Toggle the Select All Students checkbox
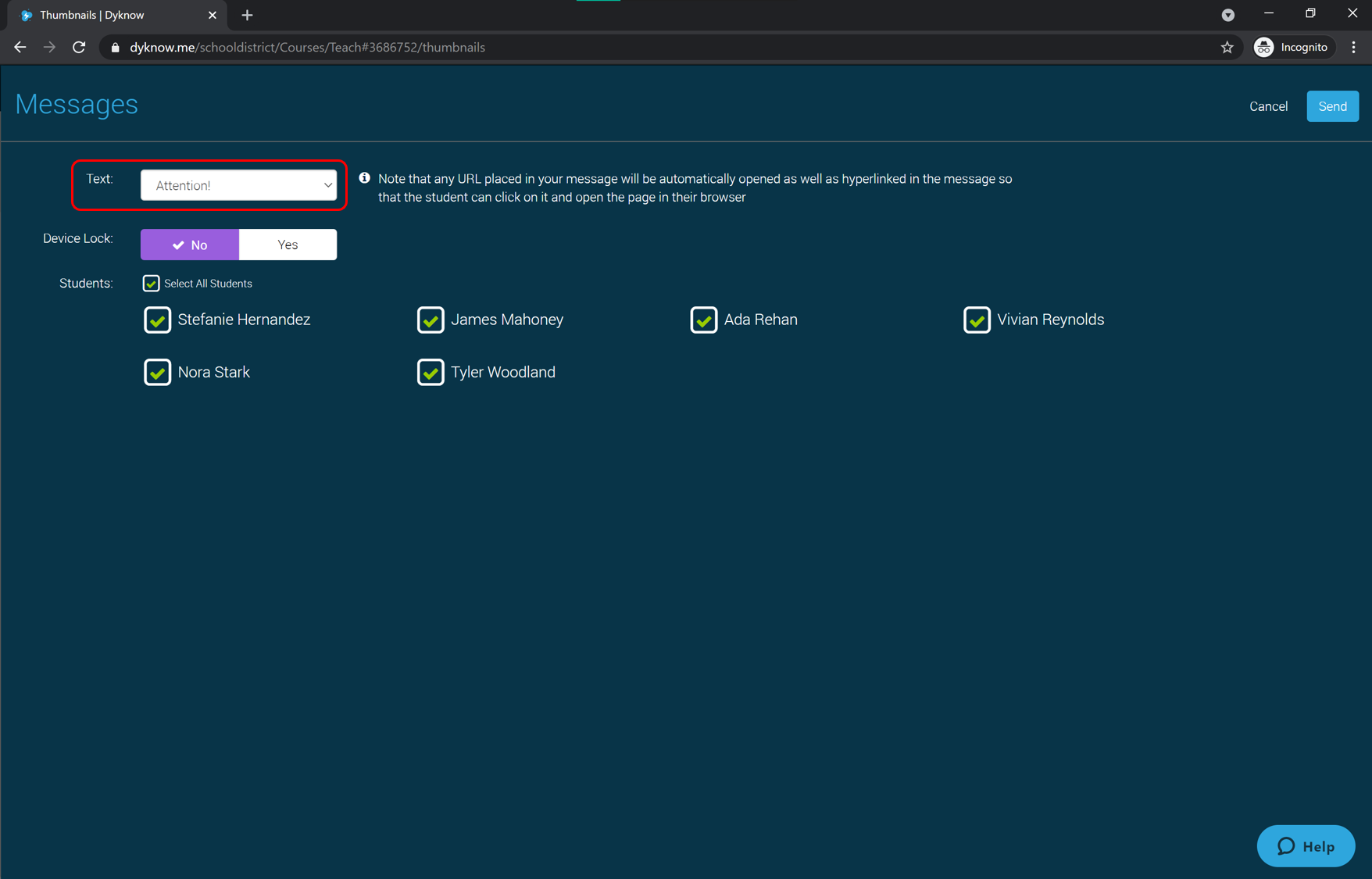 point(151,283)
